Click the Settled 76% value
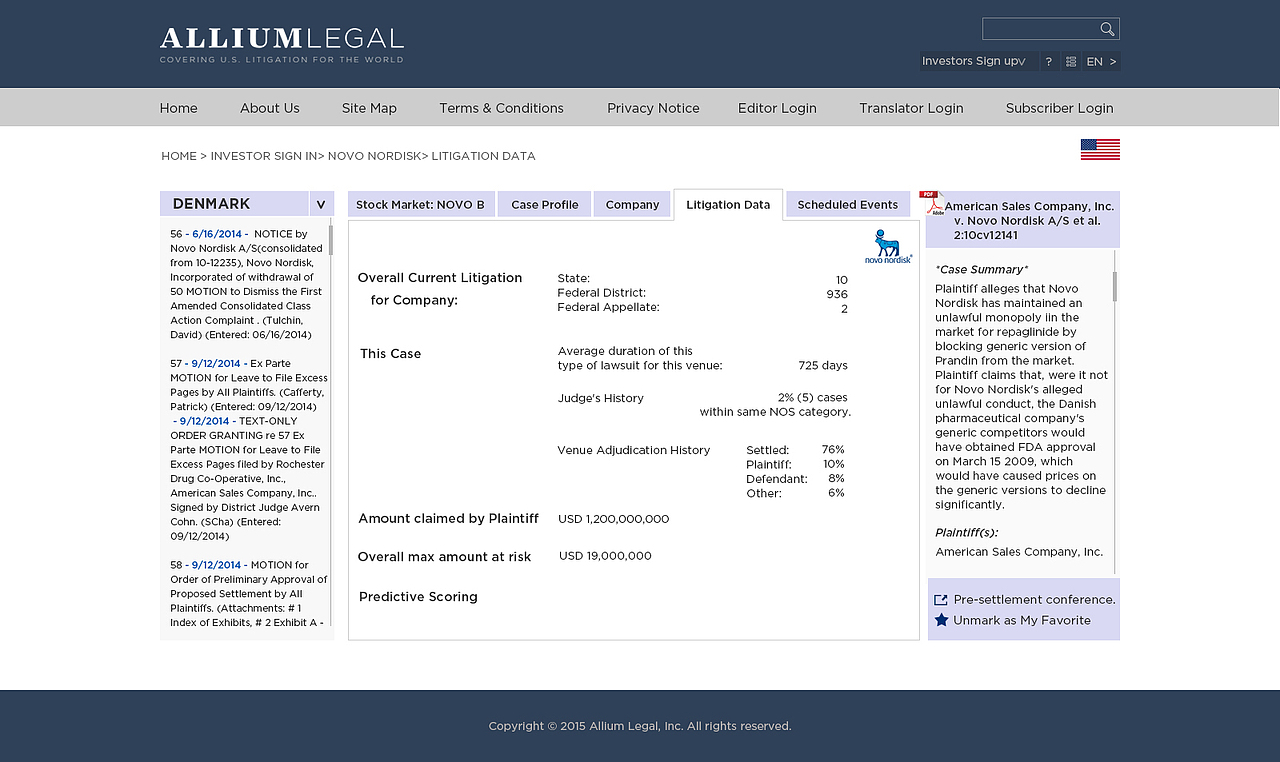The height and width of the screenshot is (762, 1280). 833,450
